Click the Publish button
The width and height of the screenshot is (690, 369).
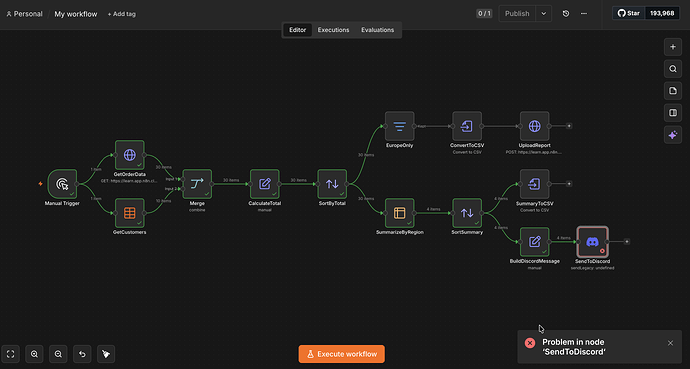point(517,14)
